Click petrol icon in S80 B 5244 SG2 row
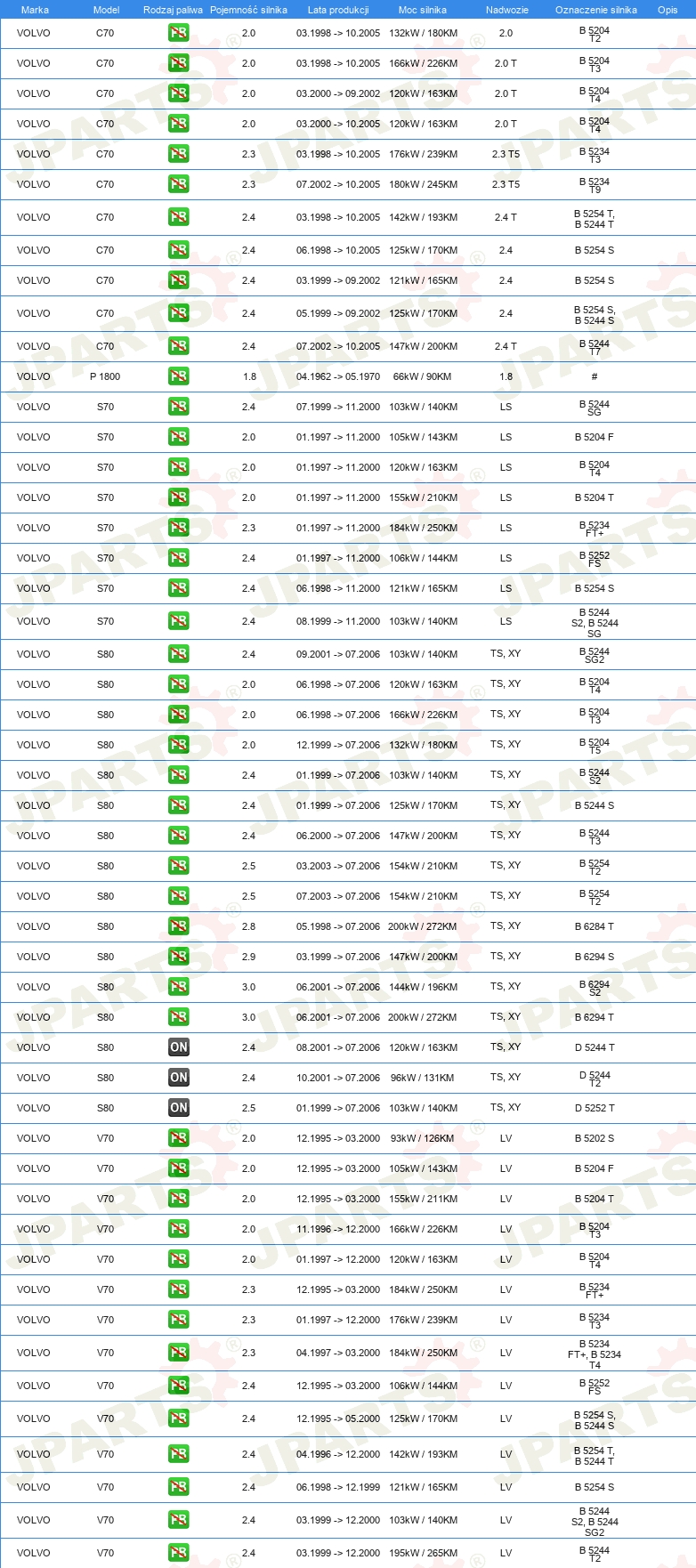The height and width of the screenshot is (1568, 696). click(x=179, y=654)
